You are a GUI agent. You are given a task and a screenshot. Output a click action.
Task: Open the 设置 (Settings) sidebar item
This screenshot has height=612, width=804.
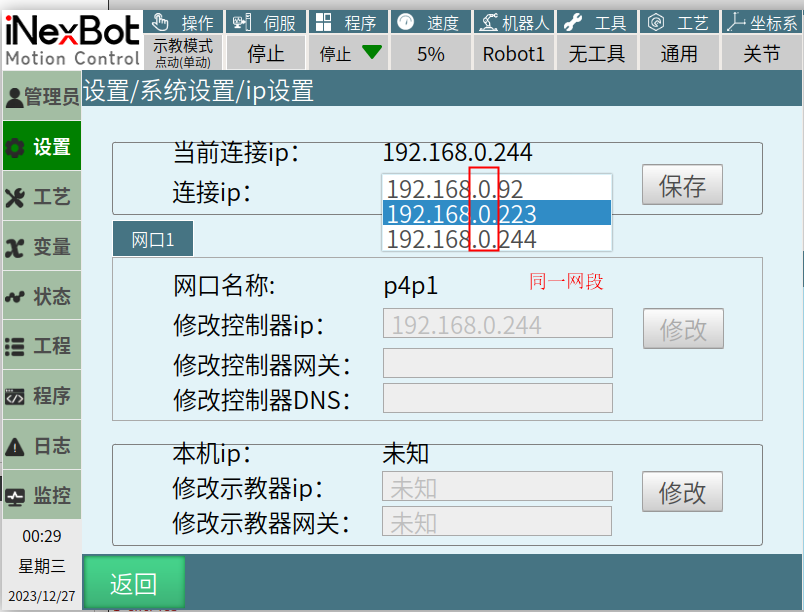tap(41, 147)
